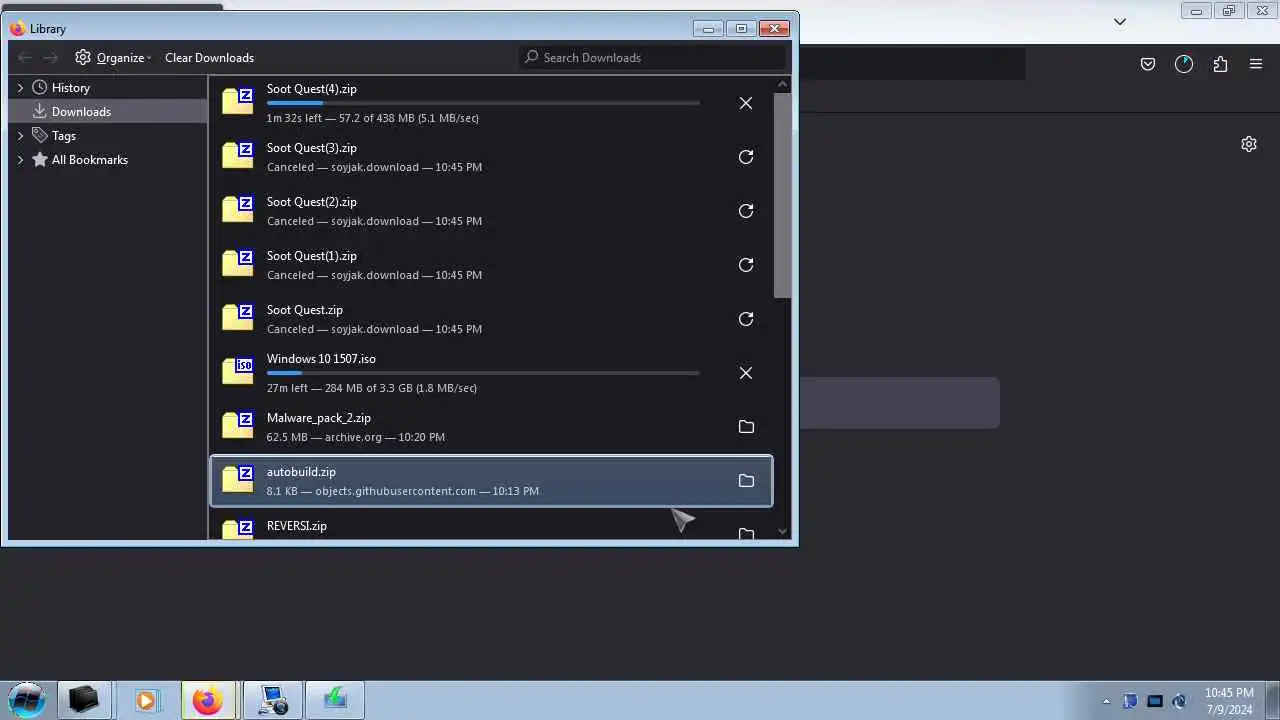Expand the Tags tree item
The image size is (1280, 720).
pos(20,136)
